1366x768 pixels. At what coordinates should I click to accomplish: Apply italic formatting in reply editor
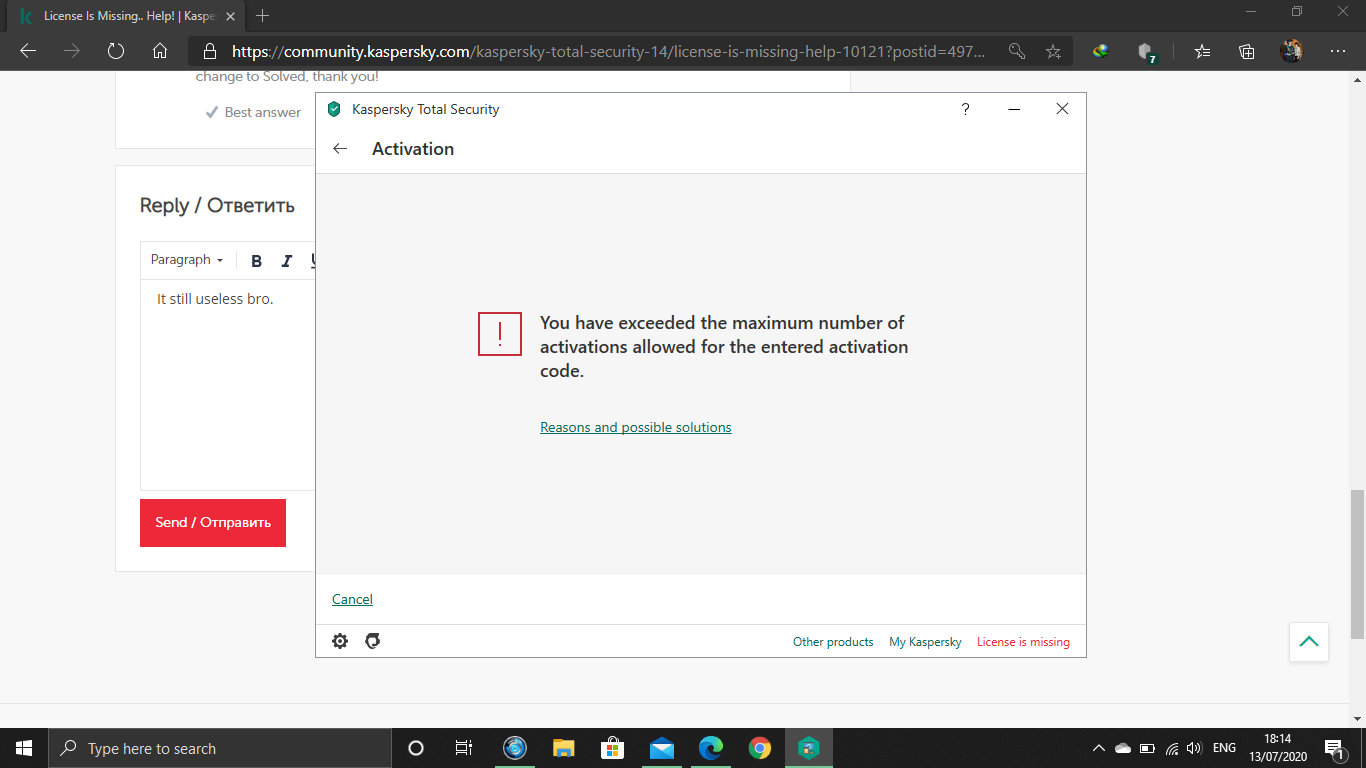tap(287, 261)
